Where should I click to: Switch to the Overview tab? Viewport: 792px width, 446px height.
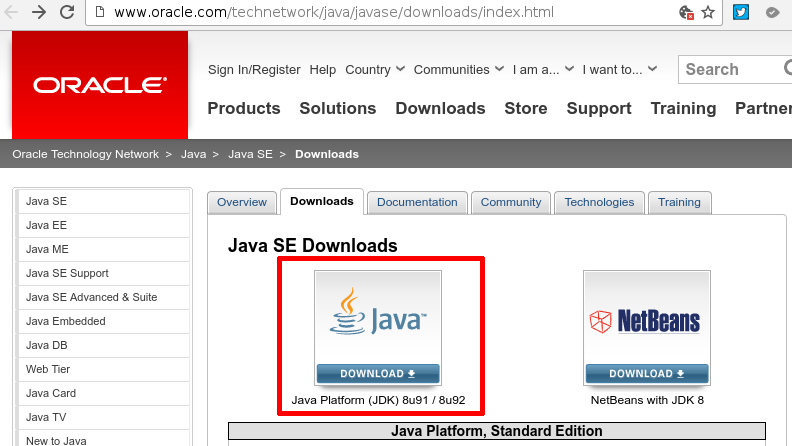coord(242,203)
